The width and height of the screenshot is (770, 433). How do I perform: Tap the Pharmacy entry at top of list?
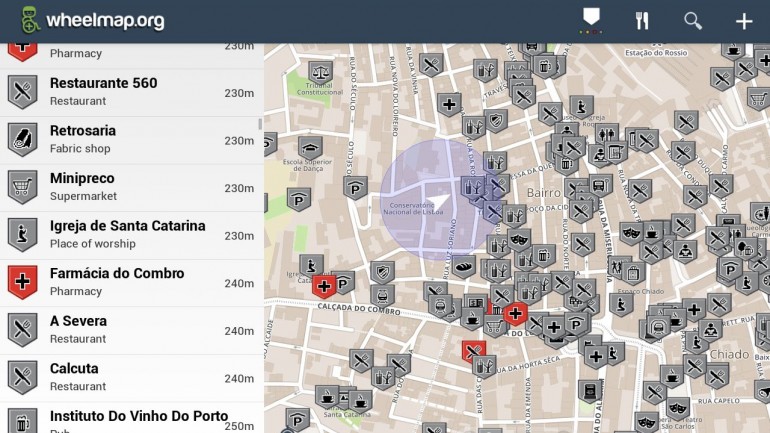(x=132, y=55)
